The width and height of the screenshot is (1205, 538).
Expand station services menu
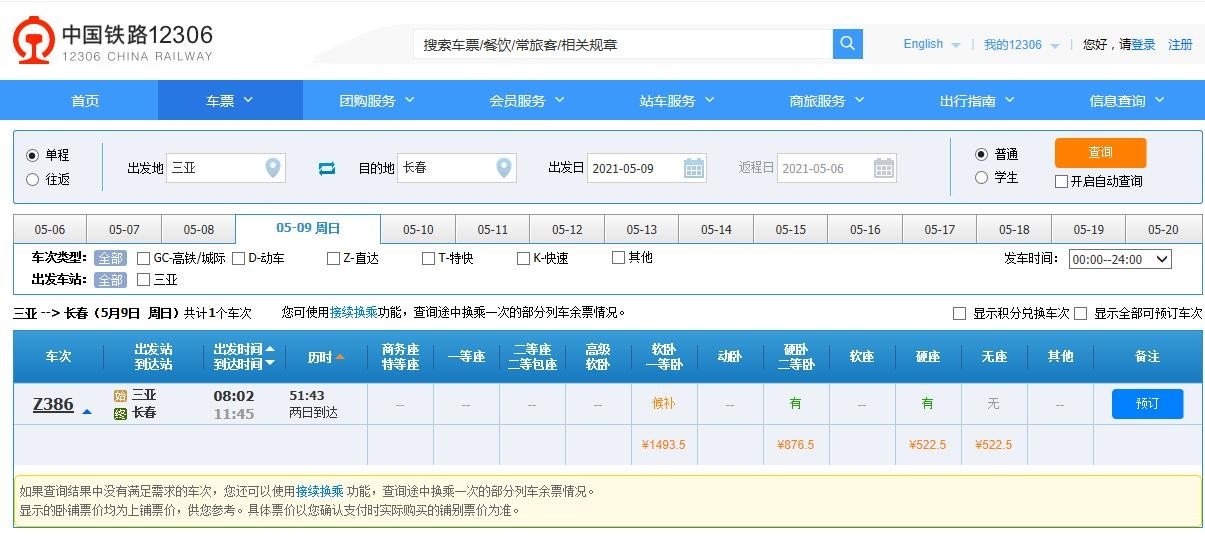[x=677, y=100]
